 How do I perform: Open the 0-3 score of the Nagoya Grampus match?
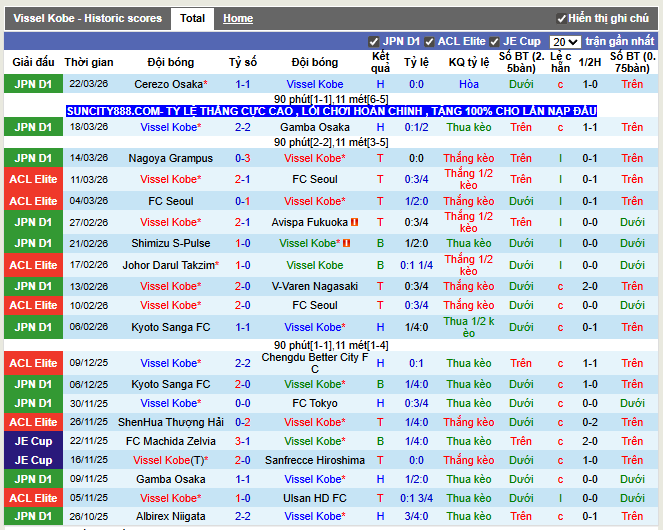[x=243, y=158]
